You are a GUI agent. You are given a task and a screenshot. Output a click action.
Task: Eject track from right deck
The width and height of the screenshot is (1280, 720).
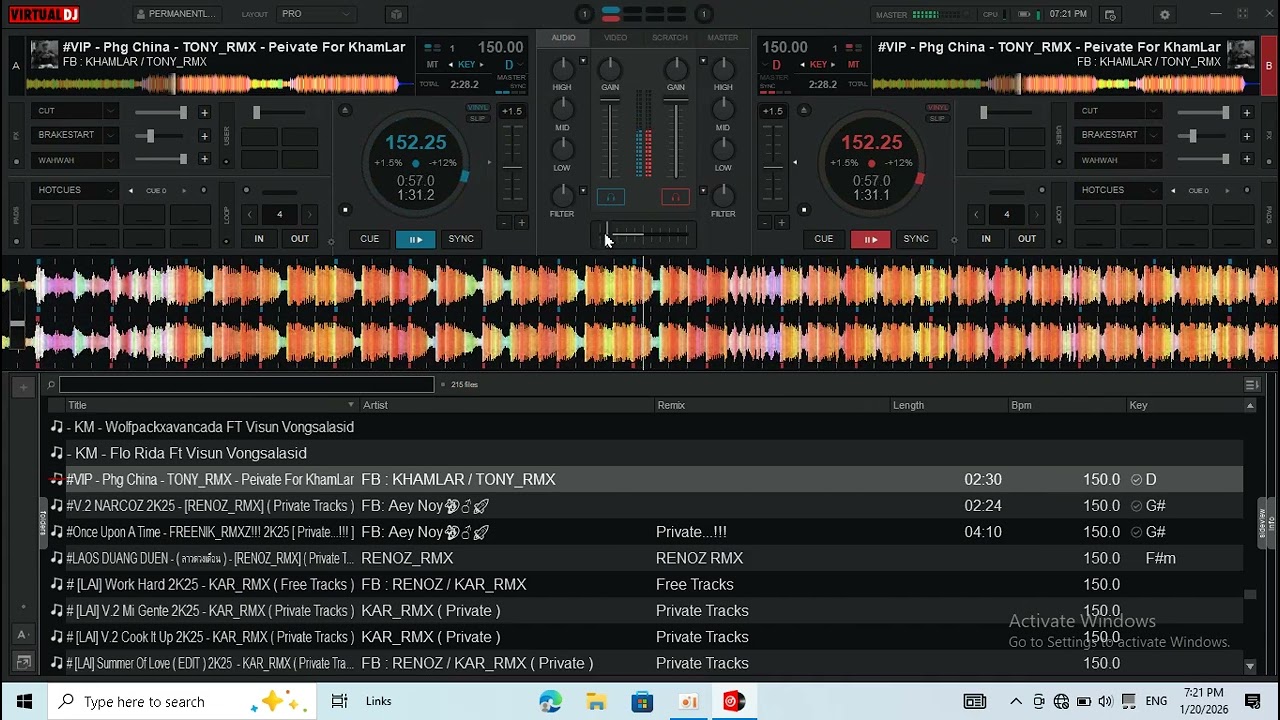click(x=804, y=110)
